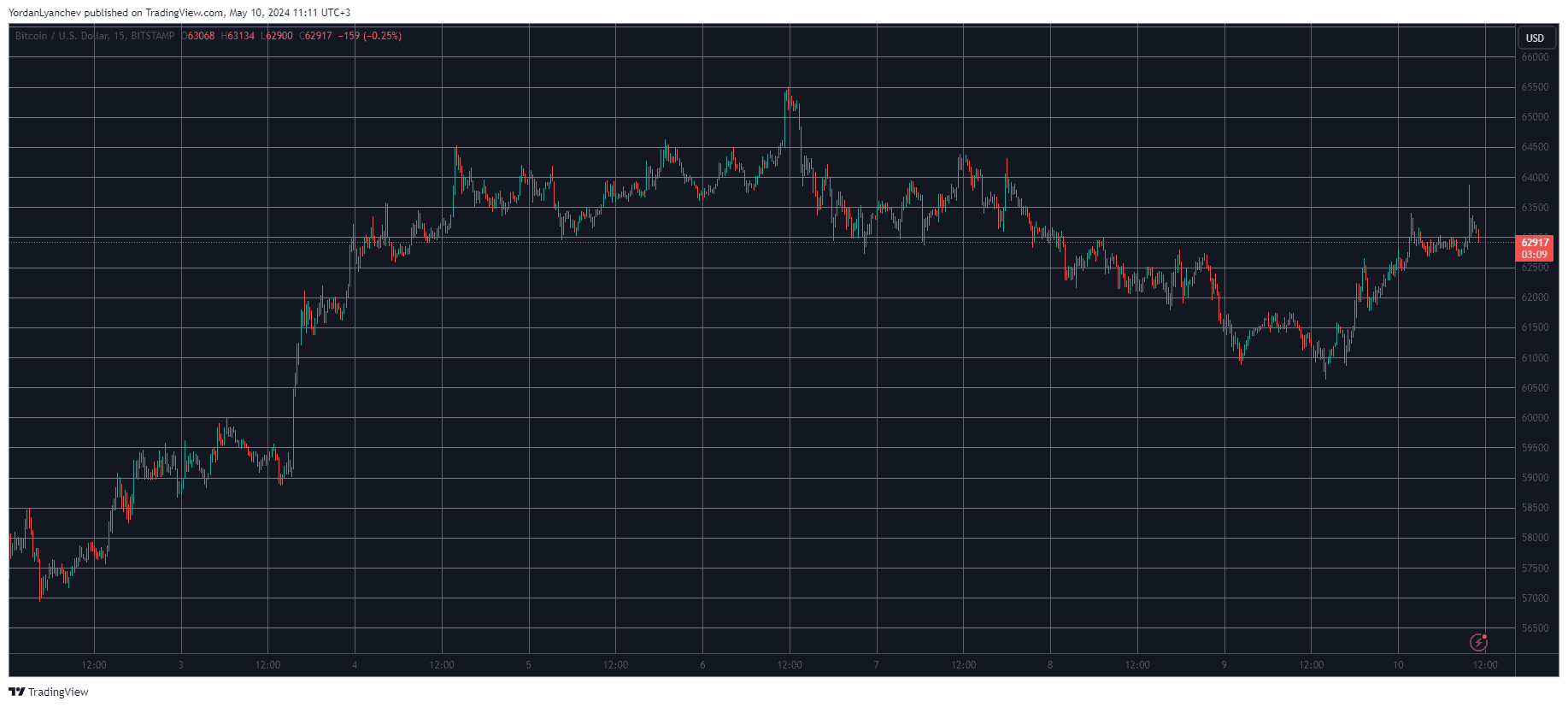1568x707 pixels.
Task: Click the TradingView logo at bottom
Action: [x=49, y=692]
